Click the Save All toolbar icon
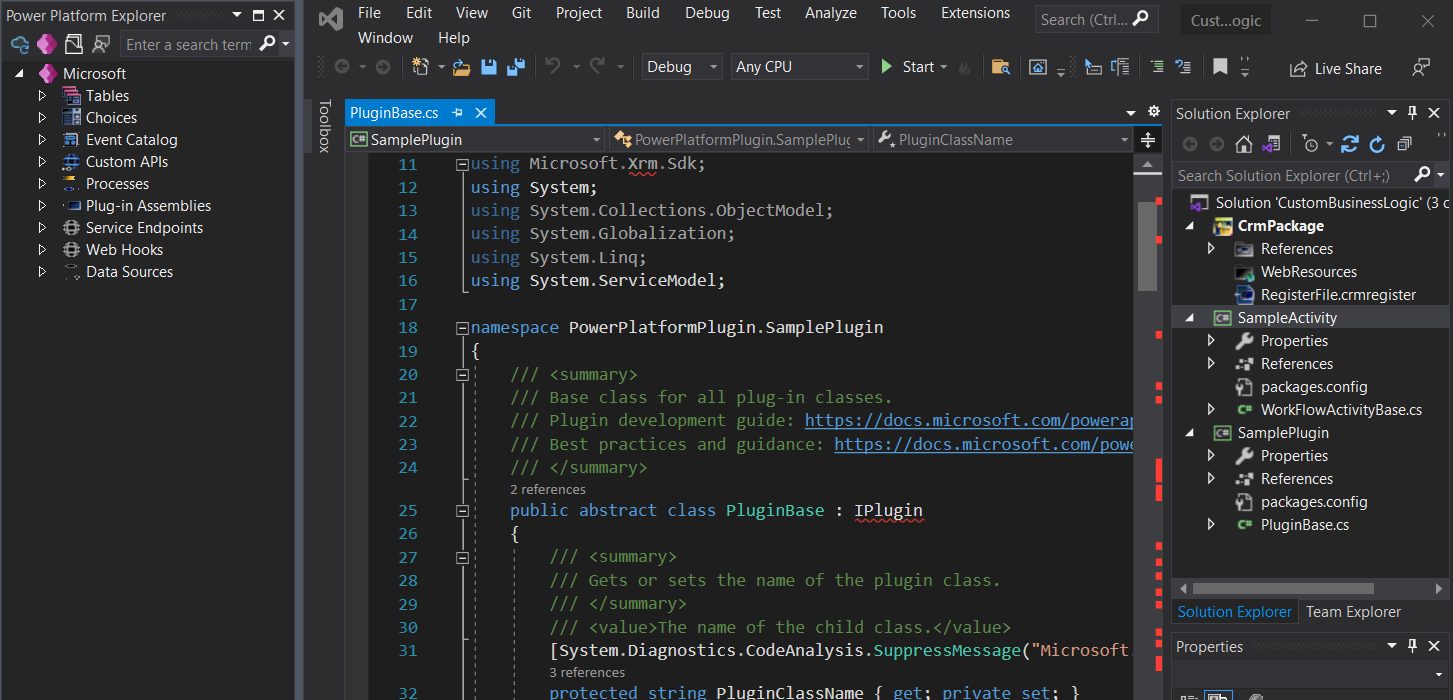The height and width of the screenshot is (700, 1453). tap(516, 67)
